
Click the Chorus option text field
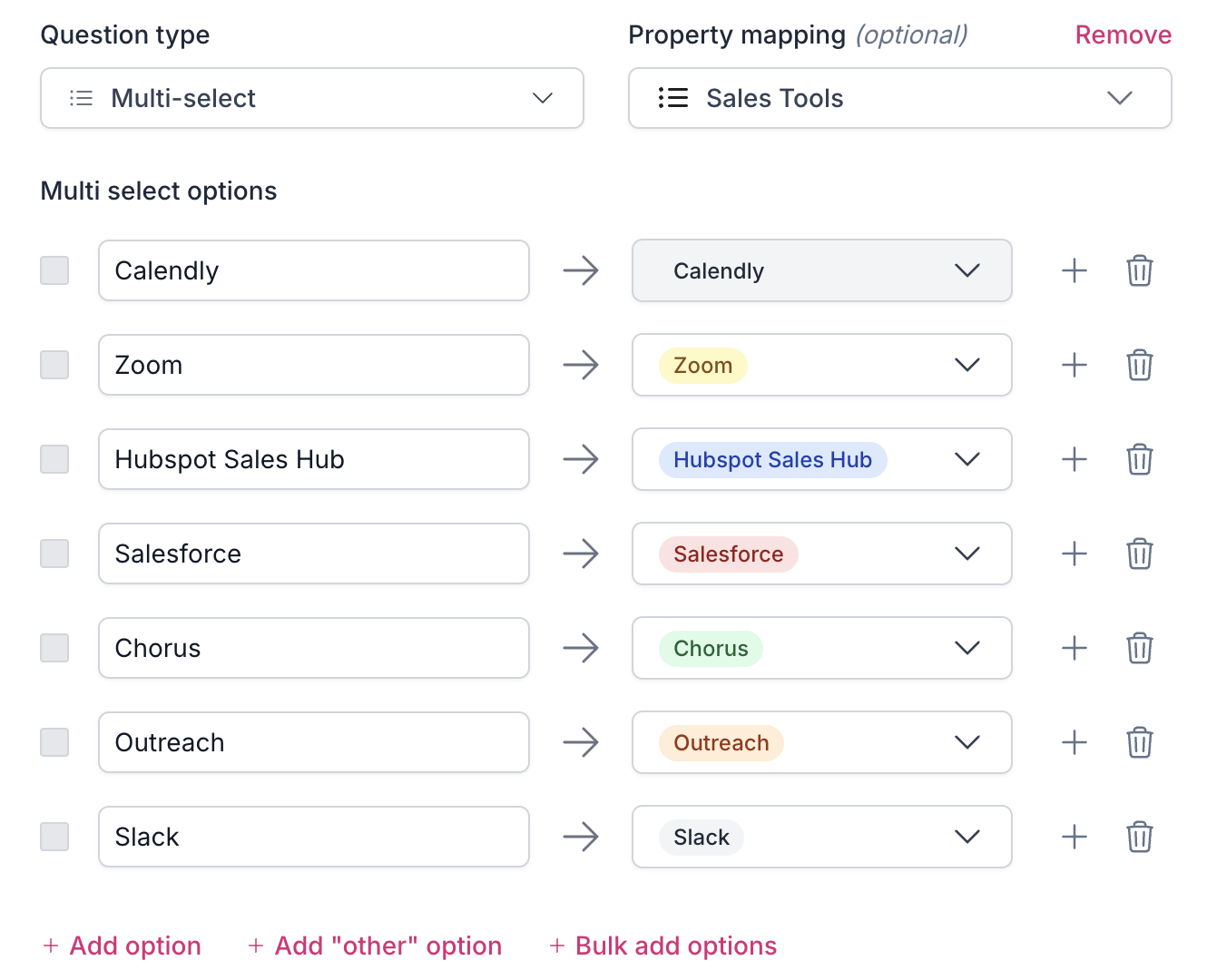[313, 648]
